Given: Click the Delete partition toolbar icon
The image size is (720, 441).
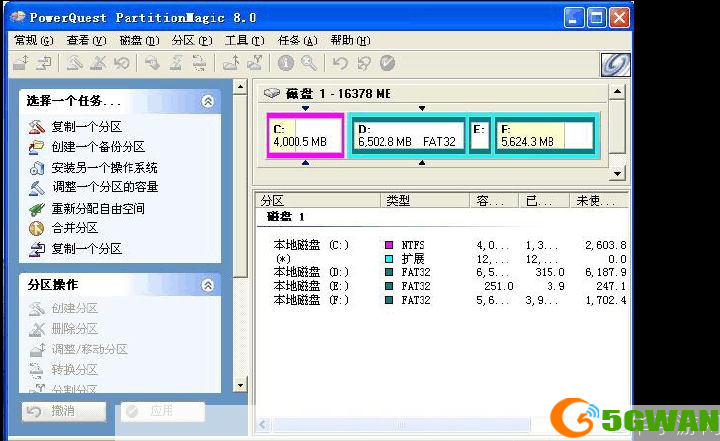Looking at the screenshot, I should point(98,62).
